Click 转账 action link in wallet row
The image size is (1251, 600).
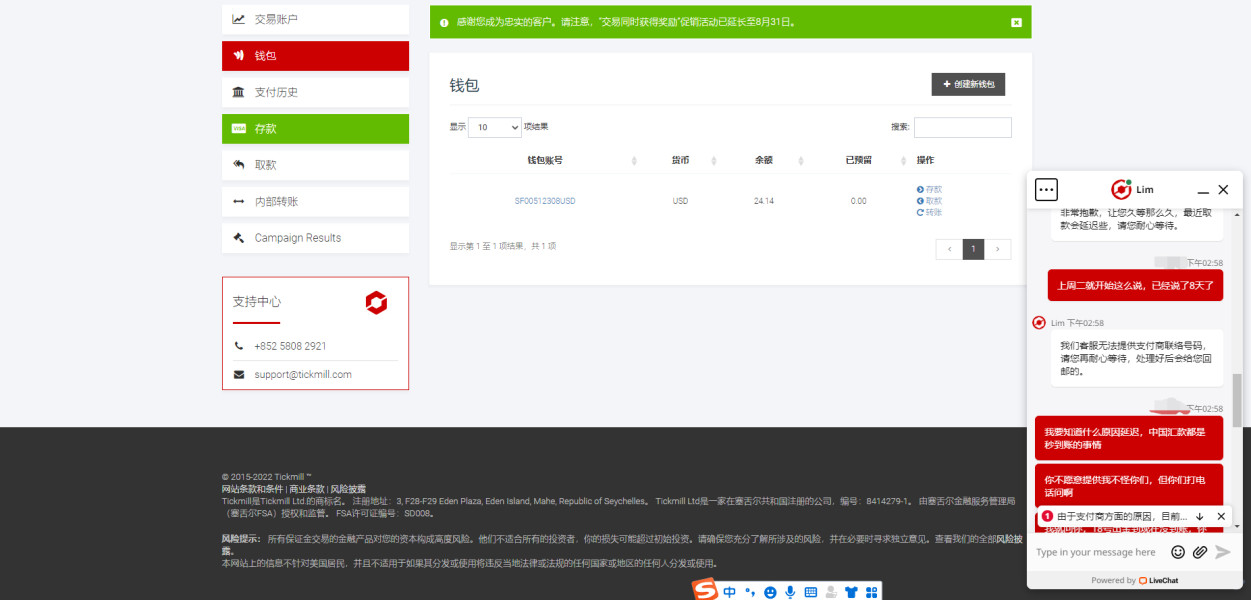929,212
